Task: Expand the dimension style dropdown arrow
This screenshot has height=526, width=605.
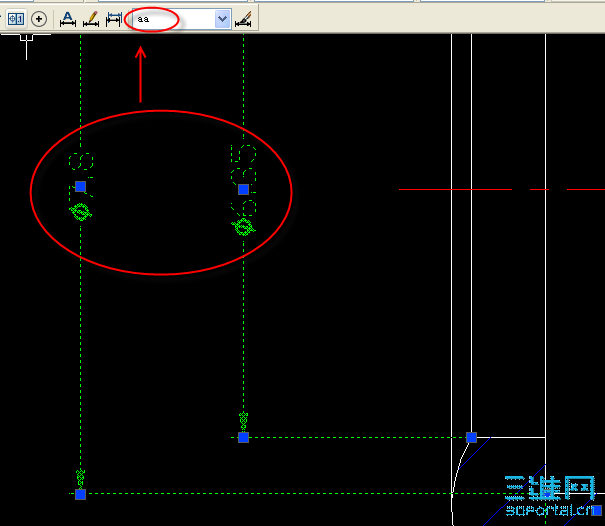Action: click(222, 19)
